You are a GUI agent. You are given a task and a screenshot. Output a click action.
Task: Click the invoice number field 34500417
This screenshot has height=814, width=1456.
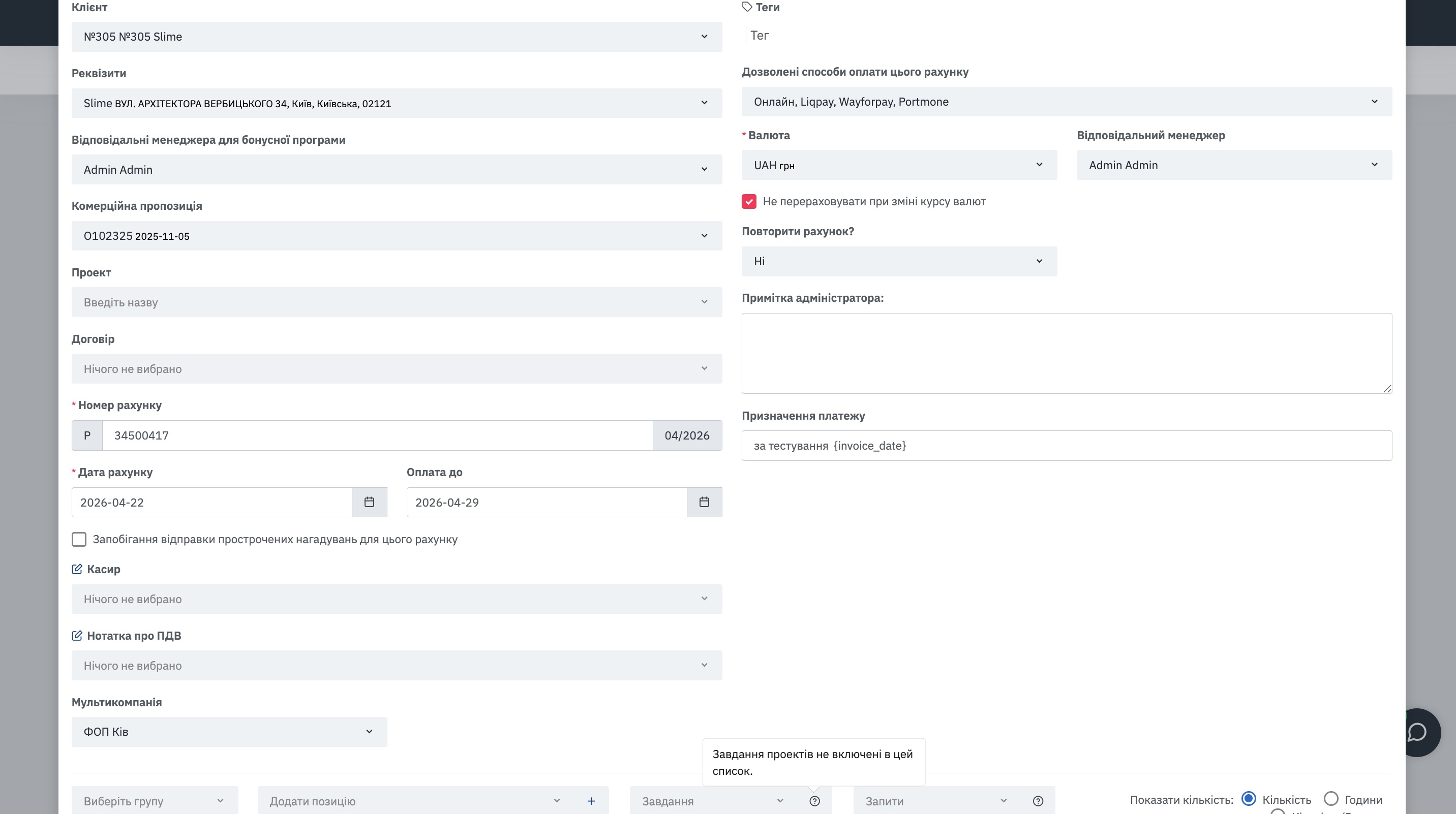click(377, 435)
